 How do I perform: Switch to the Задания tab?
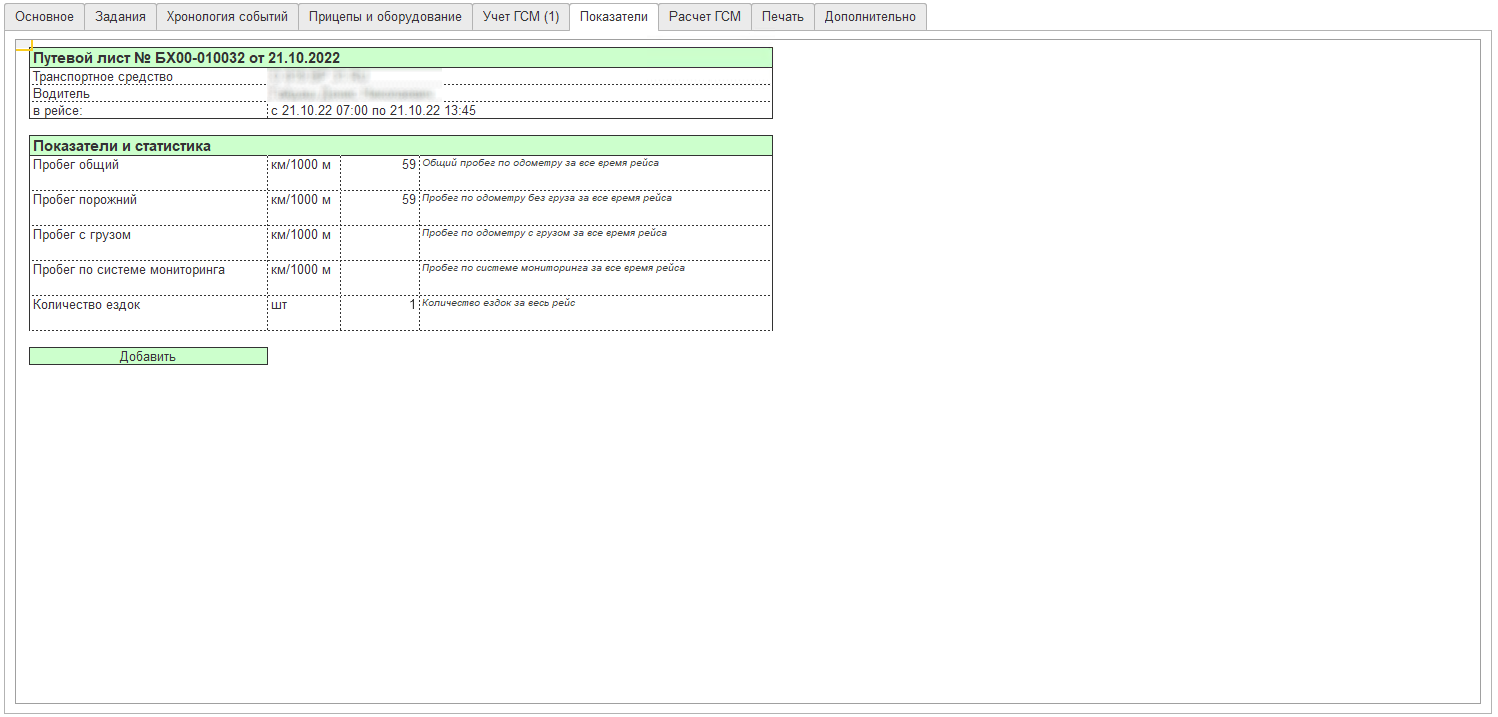click(x=120, y=17)
